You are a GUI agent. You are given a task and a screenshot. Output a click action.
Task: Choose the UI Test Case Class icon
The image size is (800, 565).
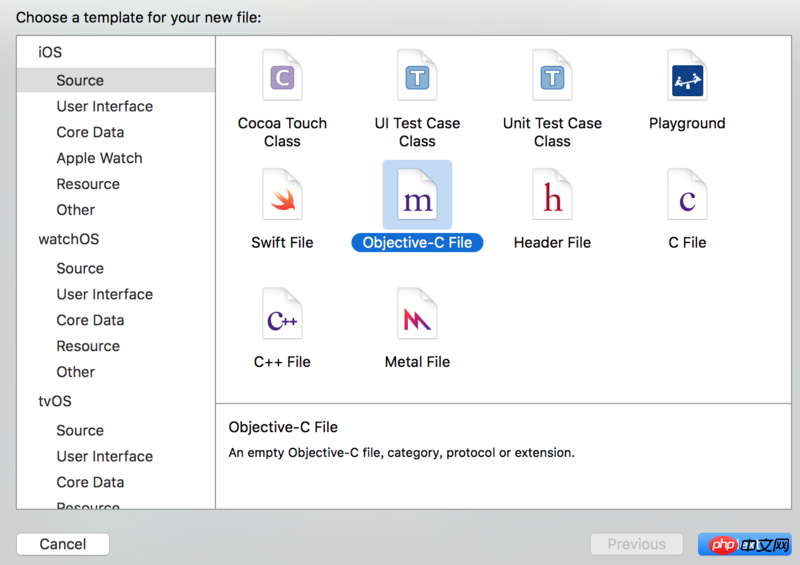[417, 76]
